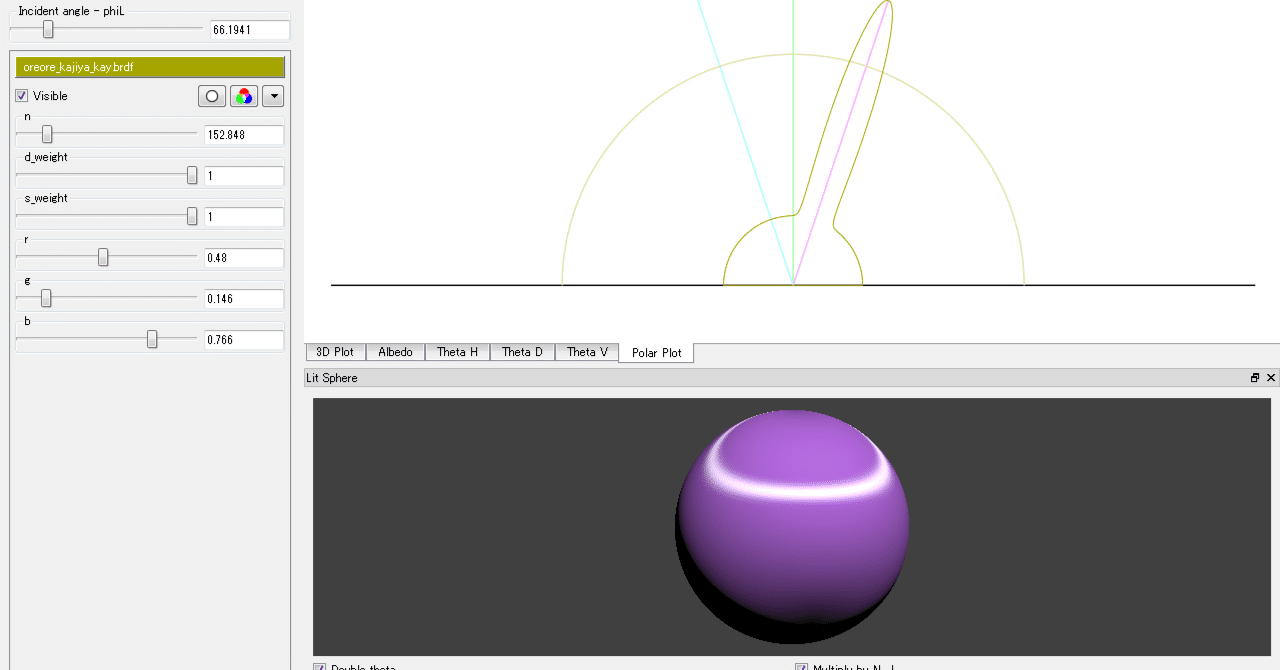The width and height of the screenshot is (1280, 670).
Task: Click the n parameter slider handle
Action: (47, 134)
